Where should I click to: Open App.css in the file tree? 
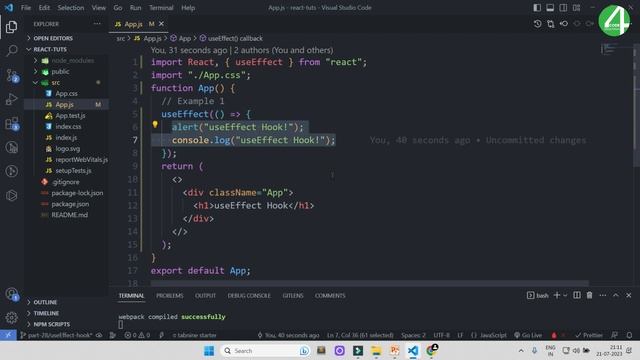tap(66, 93)
